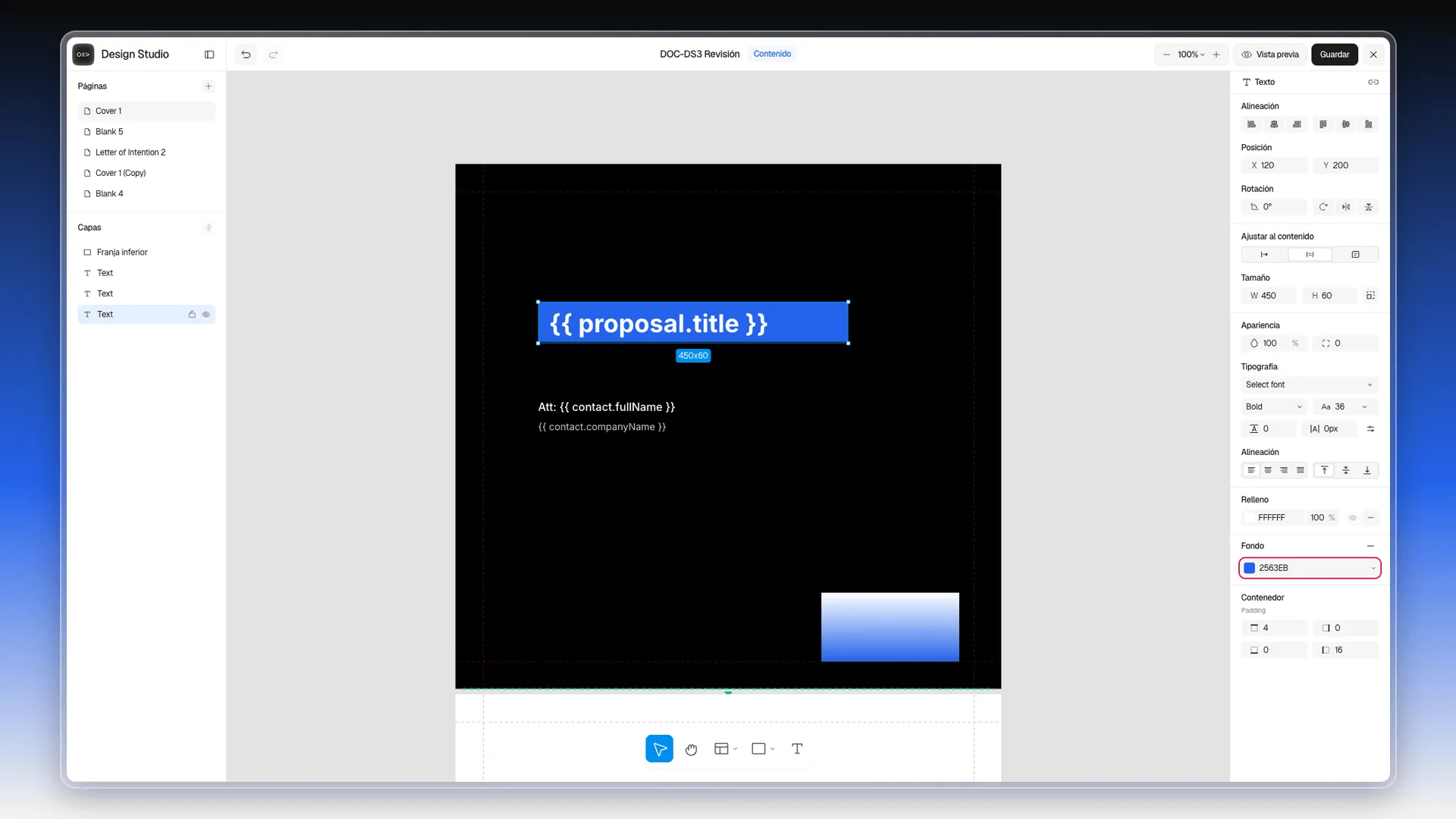Open the Cover 1 page
Screen dimensions: 1456x819
pos(146,111)
